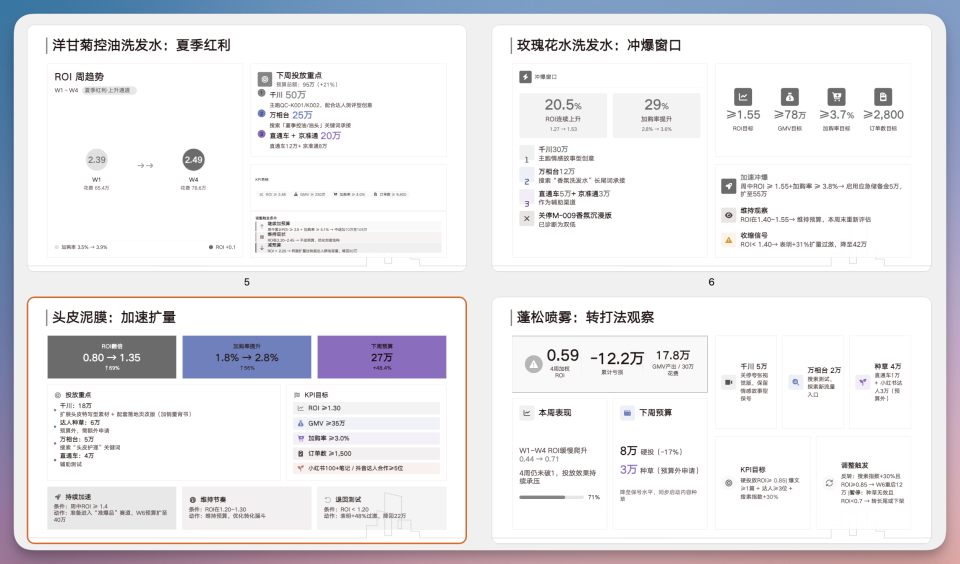The image size is (960, 564).
Task: Click the 达人种草：6万 bullet
Action: (80, 423)
